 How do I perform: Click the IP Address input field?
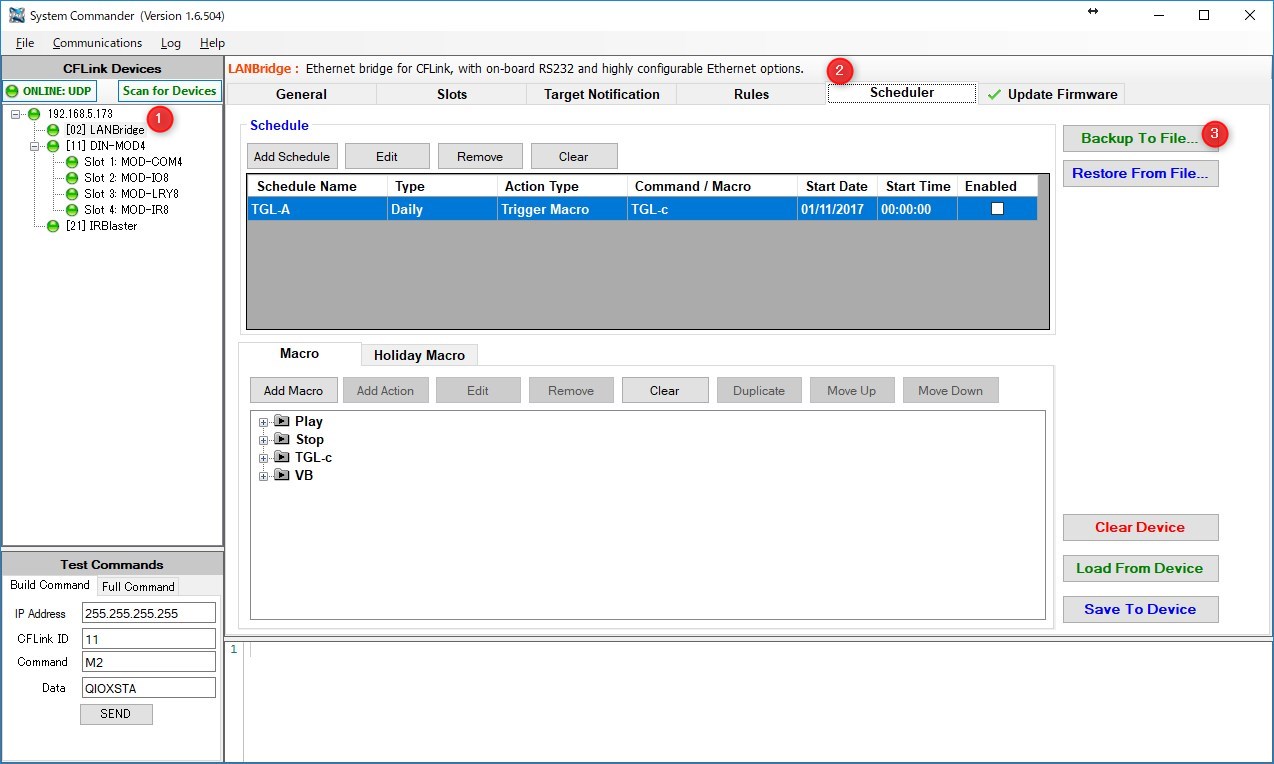click(x=149, y=613)
